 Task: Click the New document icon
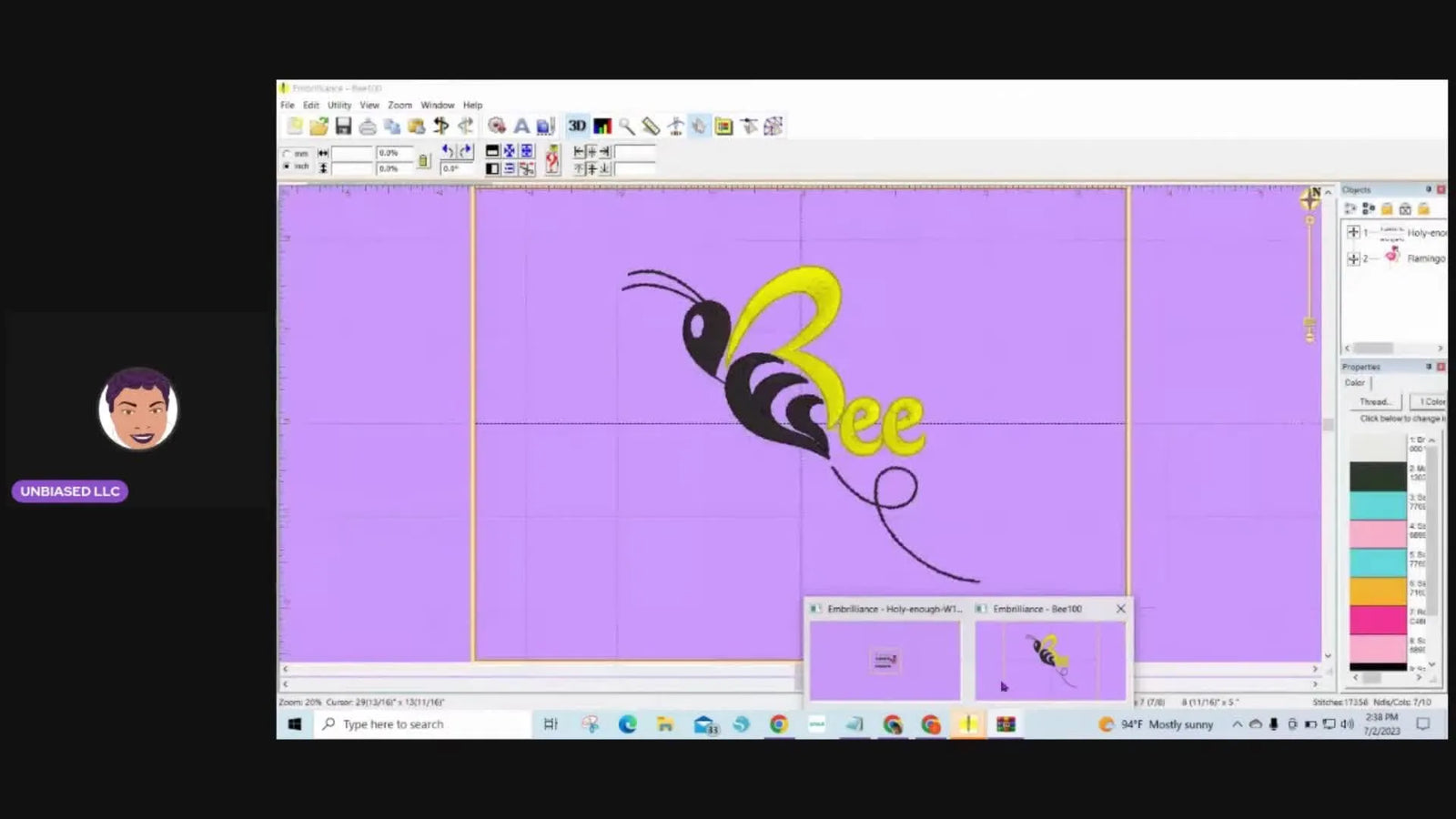pyautogui.click(x=294, y=126)
